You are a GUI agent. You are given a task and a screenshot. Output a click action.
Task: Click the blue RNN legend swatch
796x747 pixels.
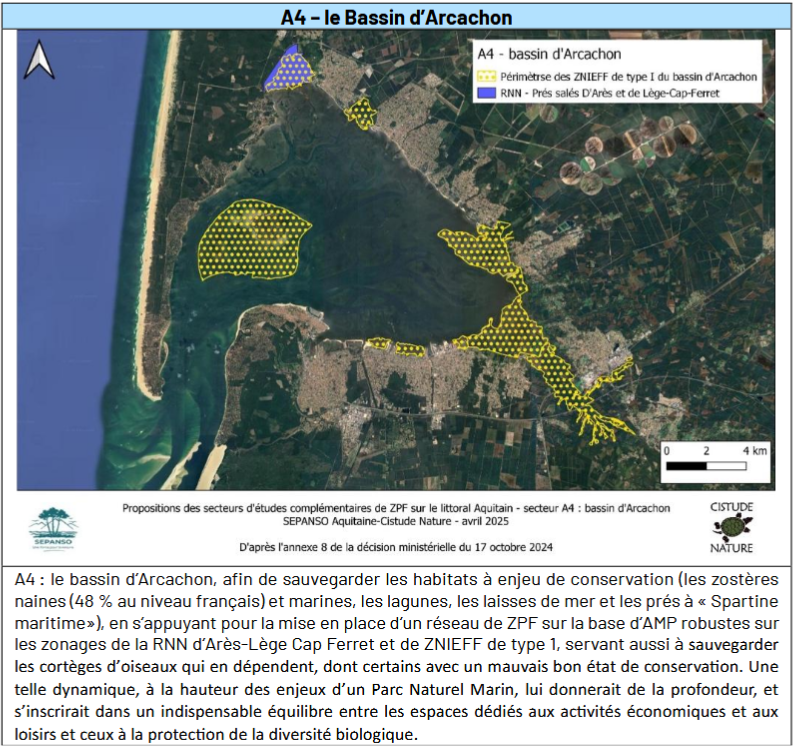click(x=487, y=93)
